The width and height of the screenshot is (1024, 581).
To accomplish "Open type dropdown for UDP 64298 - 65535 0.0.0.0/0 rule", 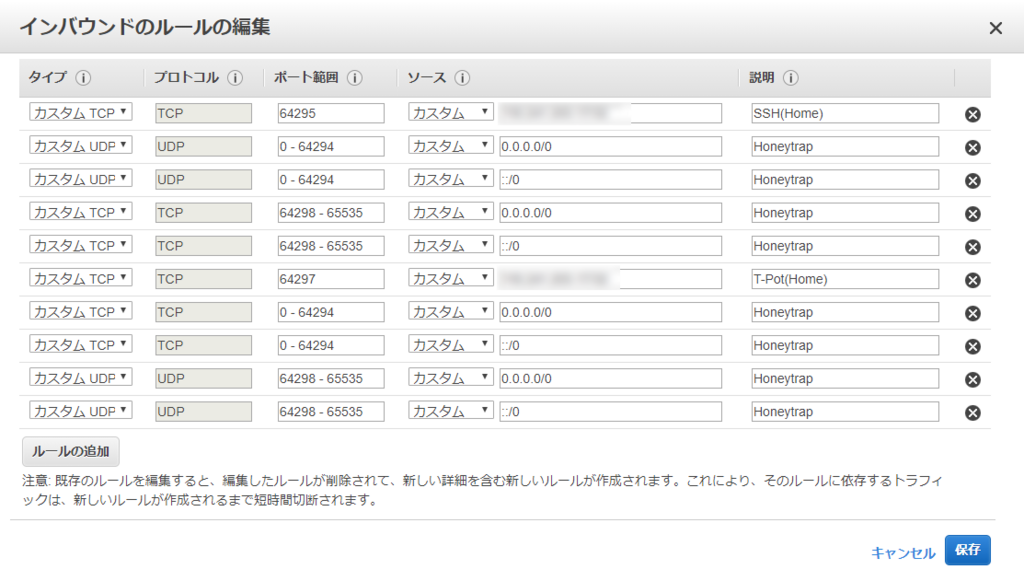I will tap(80, 378).
